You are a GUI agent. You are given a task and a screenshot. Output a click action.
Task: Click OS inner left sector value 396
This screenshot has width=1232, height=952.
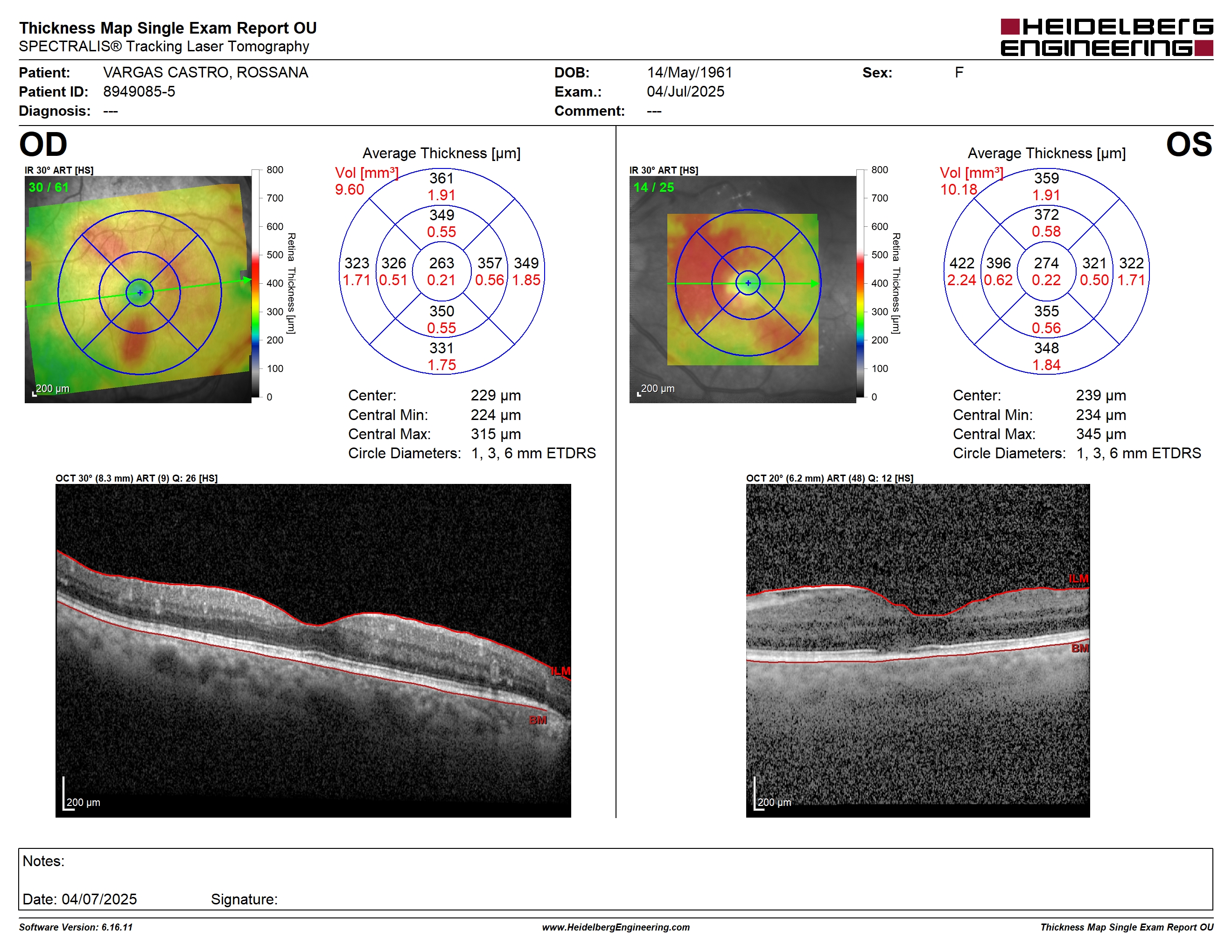998,263
